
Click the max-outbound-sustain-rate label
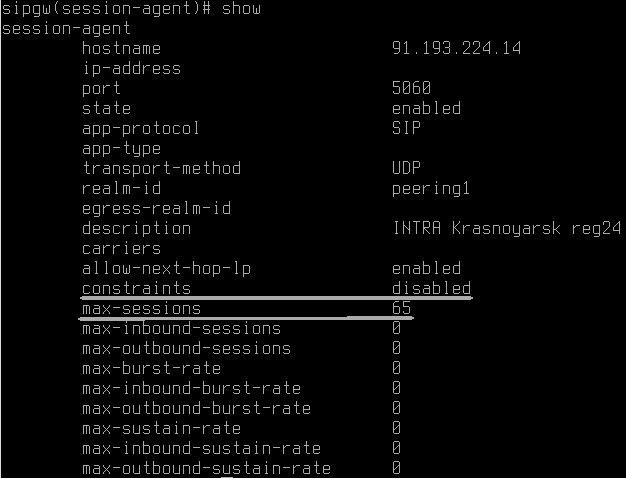coord(206,468)
